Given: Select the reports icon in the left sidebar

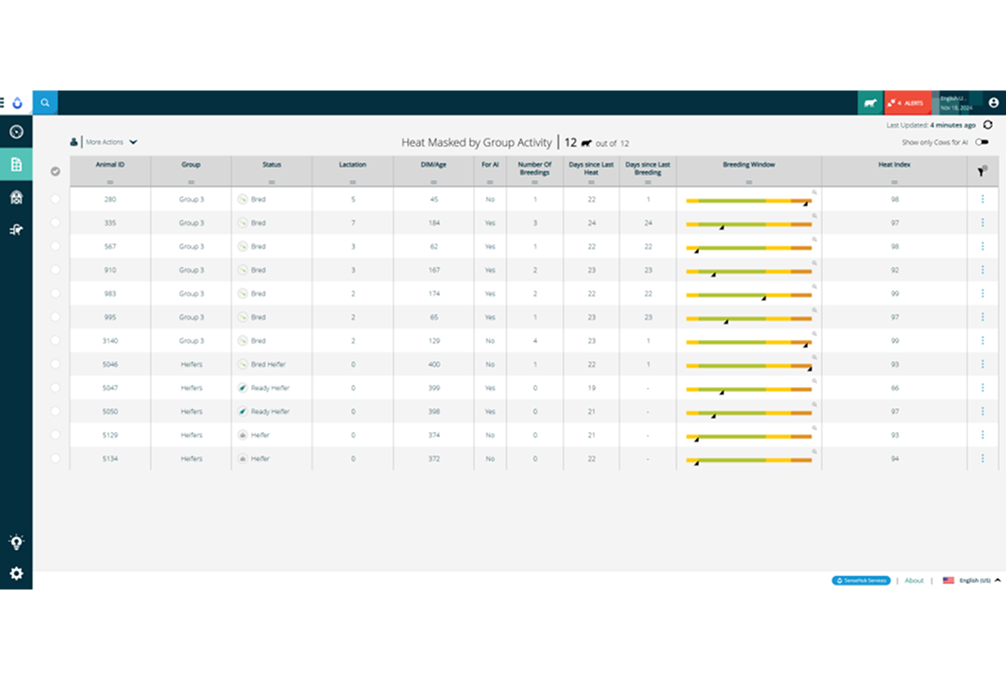Looking at the screenshot, I should (16, 165).
